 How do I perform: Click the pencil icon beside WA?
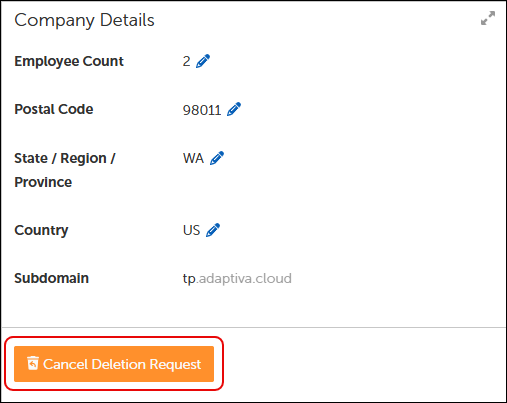pos(217,158)
